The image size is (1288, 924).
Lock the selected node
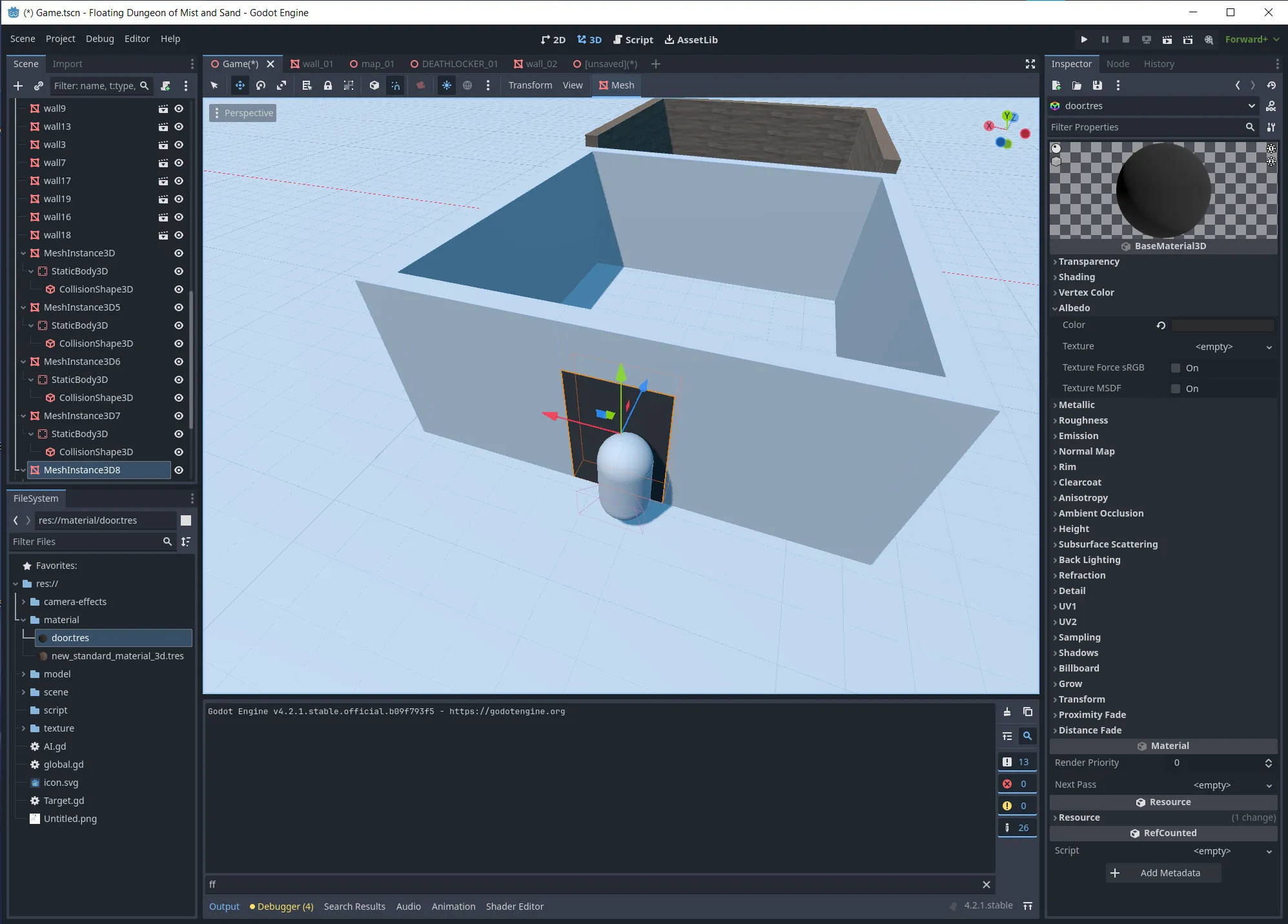pos(328,85)
